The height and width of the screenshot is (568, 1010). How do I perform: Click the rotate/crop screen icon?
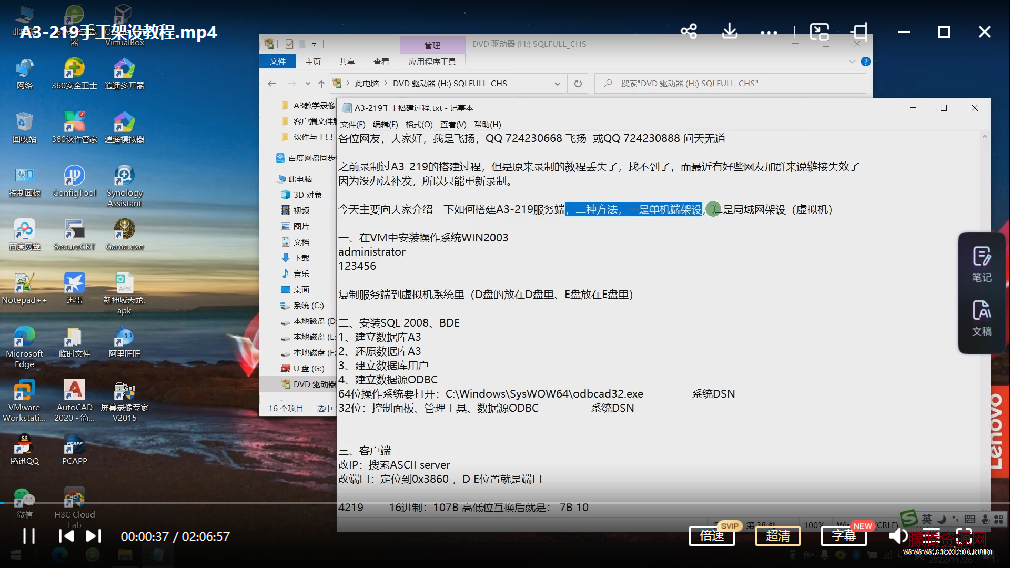click(859, 32)
